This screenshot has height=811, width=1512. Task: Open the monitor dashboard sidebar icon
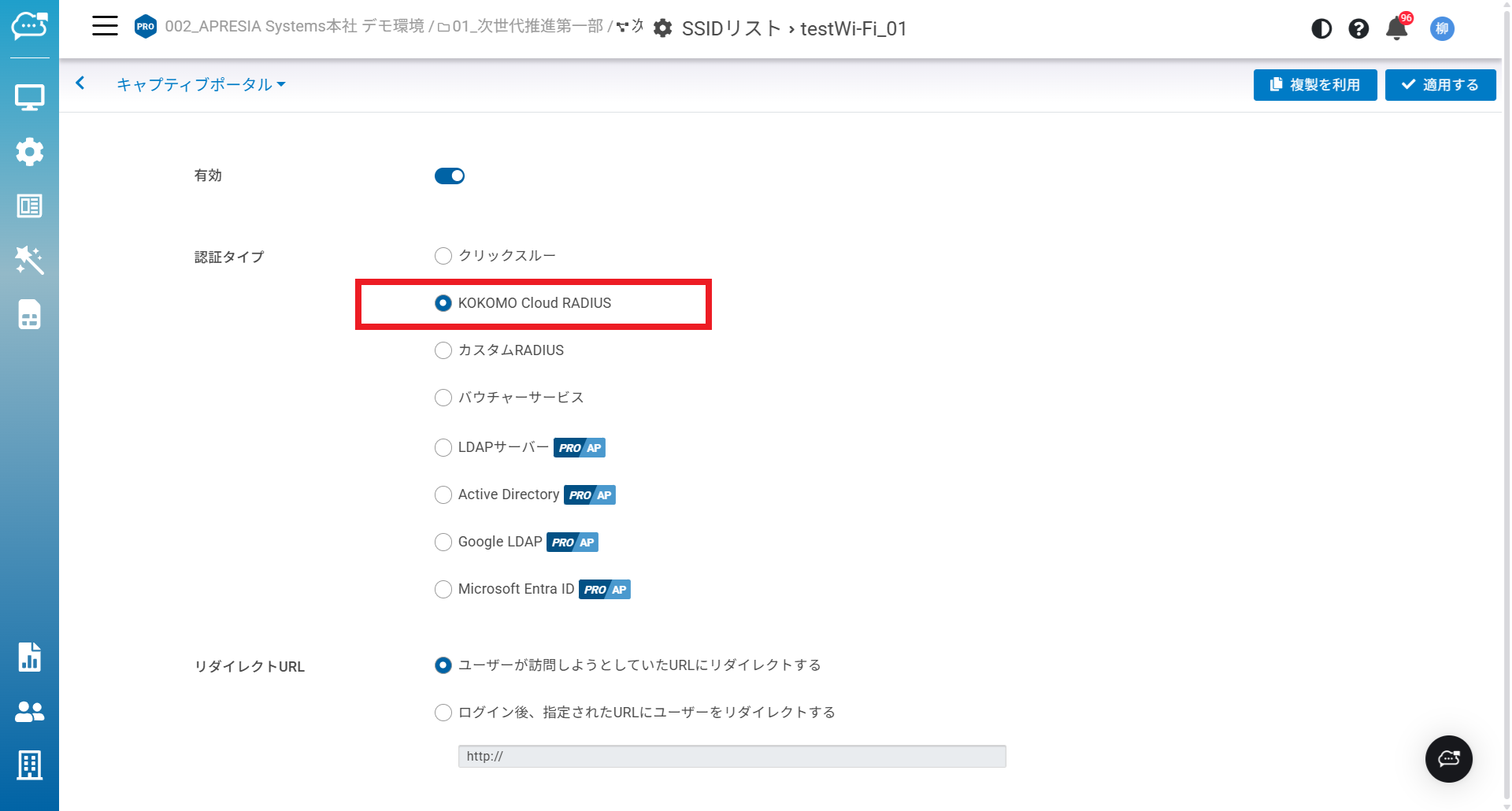(x=29, y=98)
